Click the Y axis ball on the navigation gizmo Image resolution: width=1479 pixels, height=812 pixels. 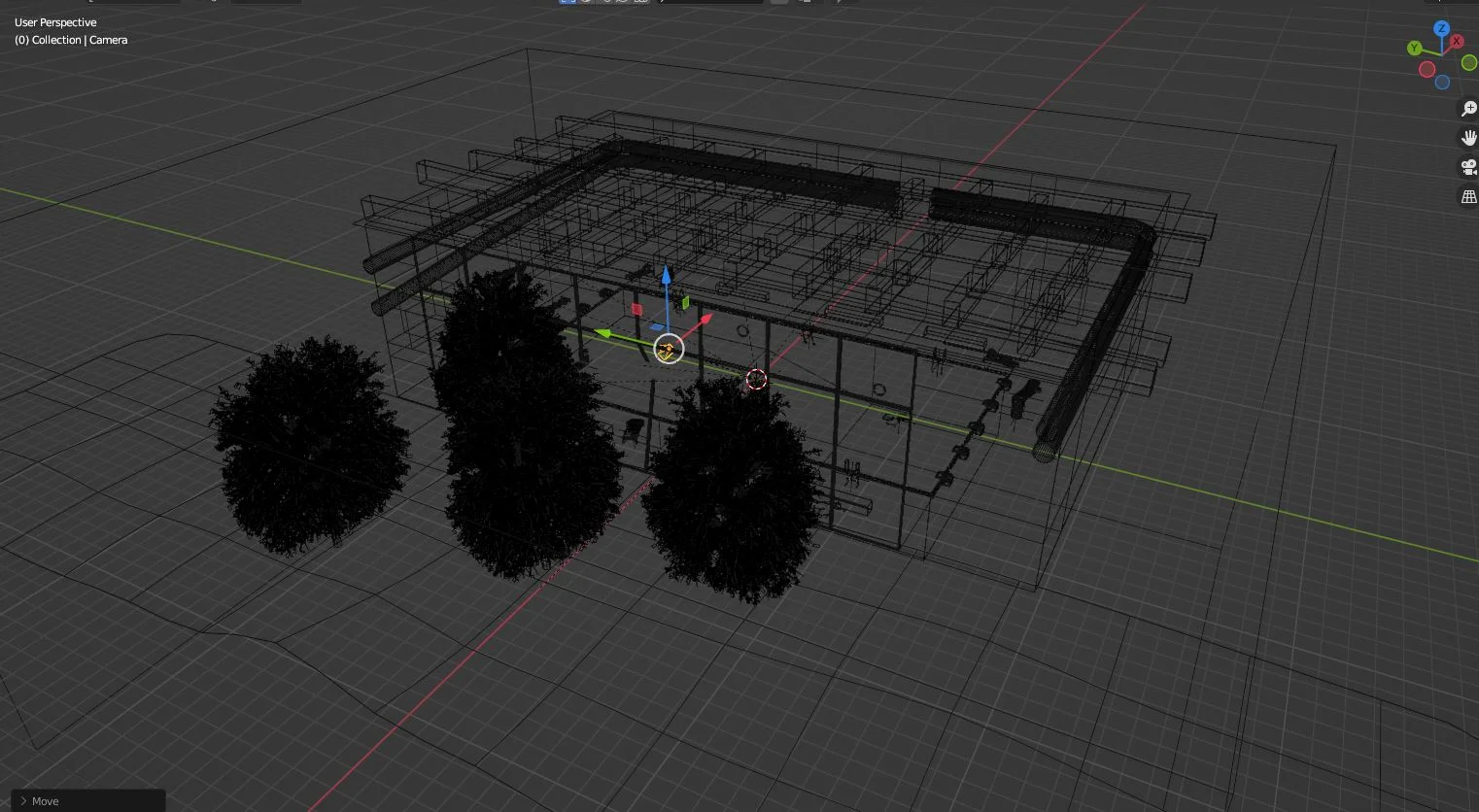[1414, 48]
